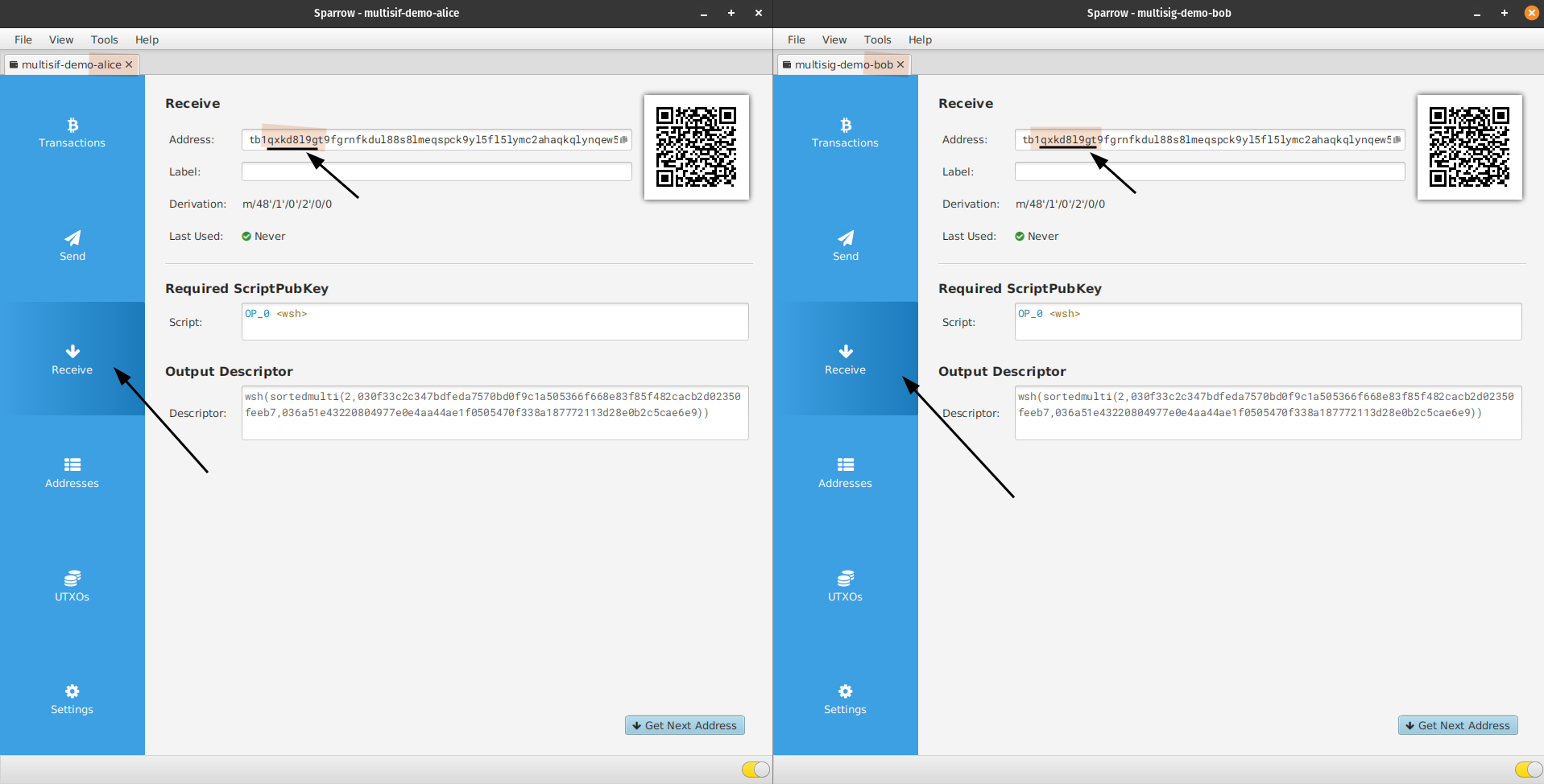Open Settings in the bob wallet sidebar
The height and width of the screenshot is (784, 1544).
(x=845, y=699)
